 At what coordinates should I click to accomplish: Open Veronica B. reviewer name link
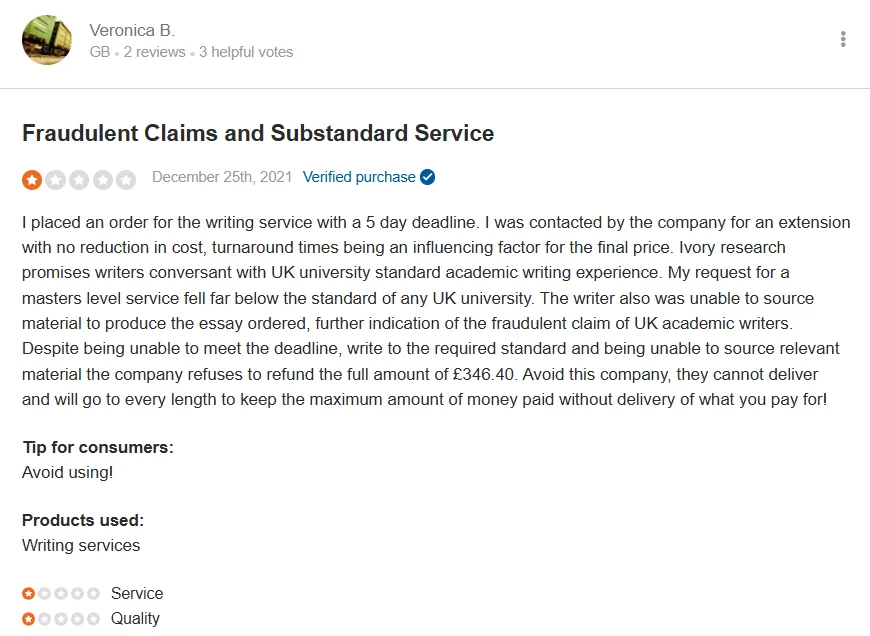coord(132,30)
